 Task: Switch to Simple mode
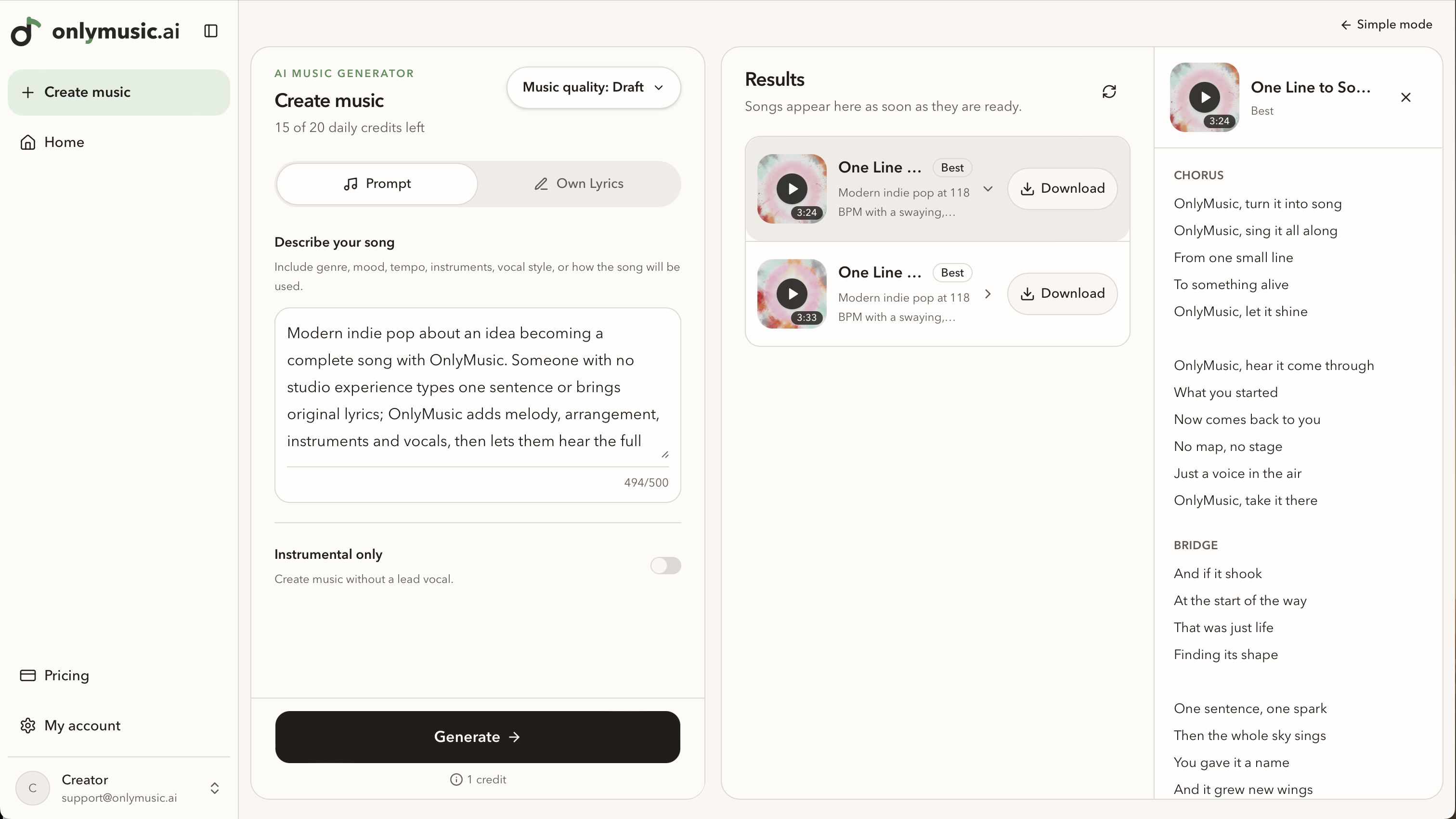1387,24
